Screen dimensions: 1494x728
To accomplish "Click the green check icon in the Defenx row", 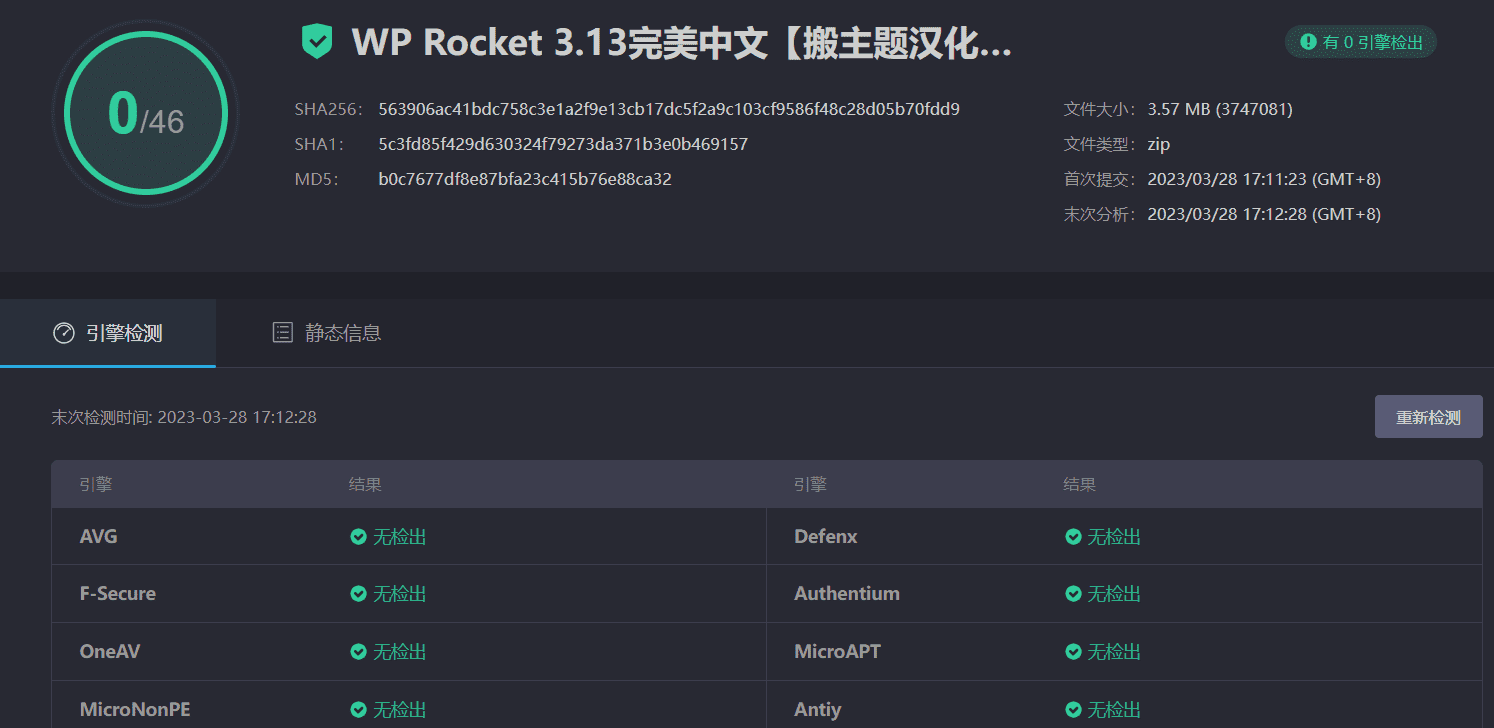I will pyautogui.click(x=1073, y=537).
